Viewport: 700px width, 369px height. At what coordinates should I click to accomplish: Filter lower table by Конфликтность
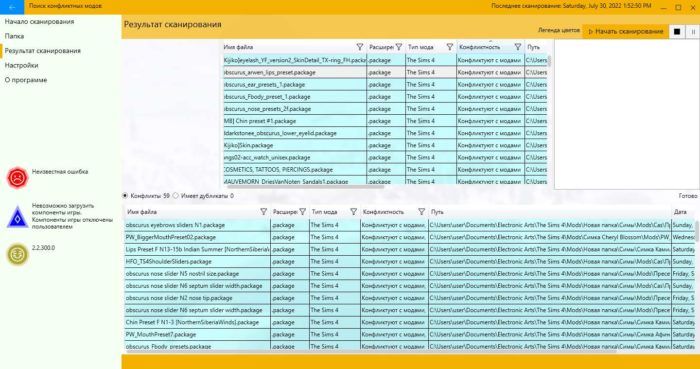coord(421,212)
